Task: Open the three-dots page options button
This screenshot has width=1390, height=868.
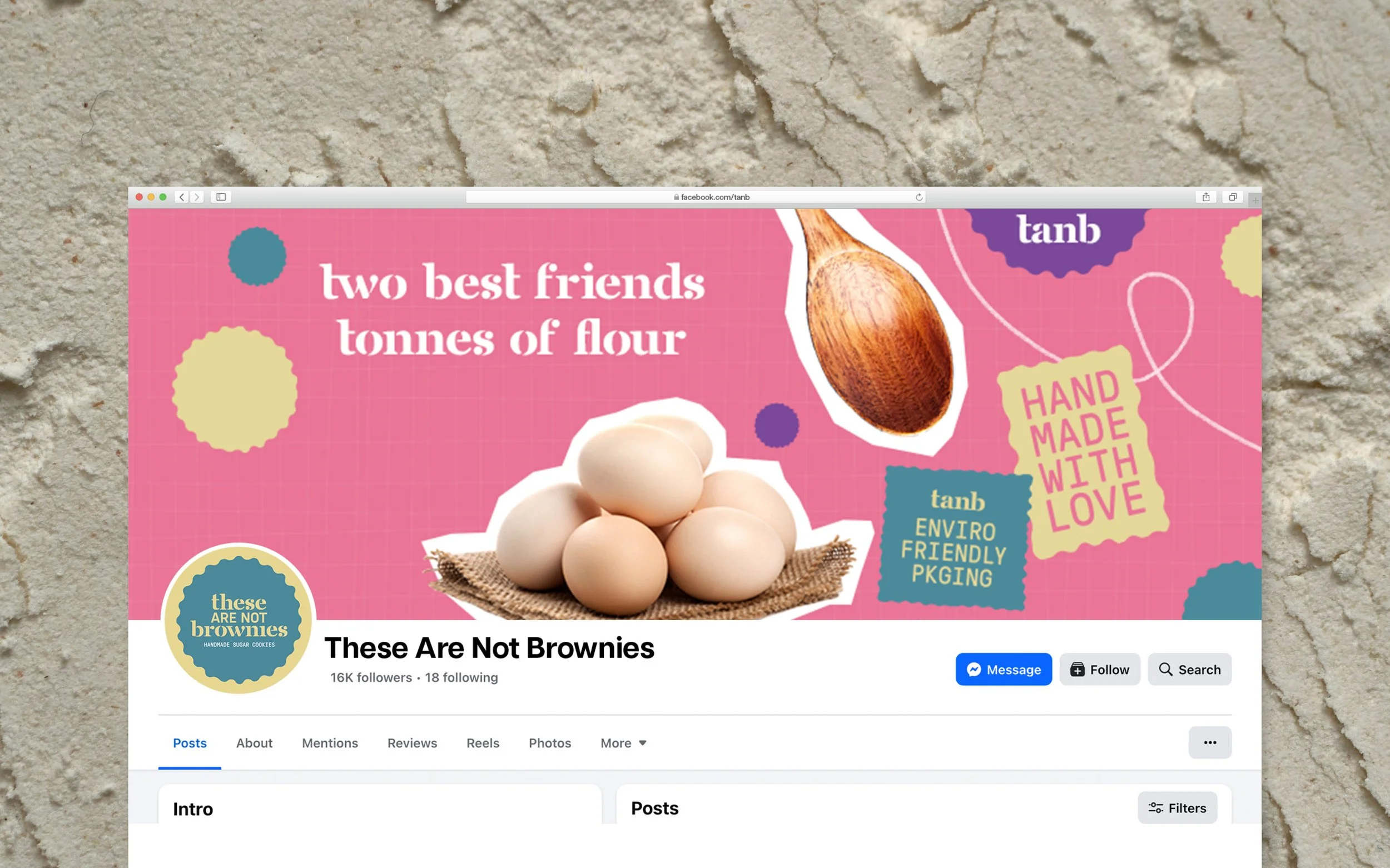Action: (x=1210, y=742)
